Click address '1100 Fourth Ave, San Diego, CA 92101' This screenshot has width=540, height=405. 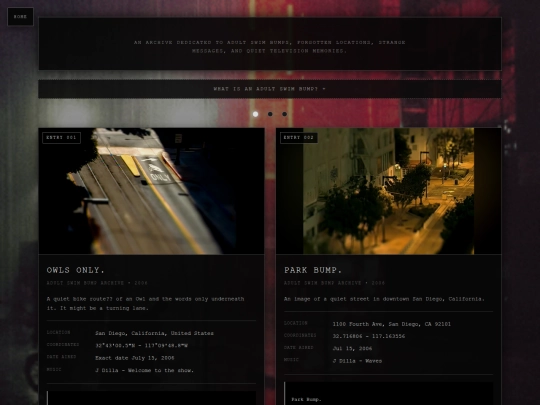392,324
